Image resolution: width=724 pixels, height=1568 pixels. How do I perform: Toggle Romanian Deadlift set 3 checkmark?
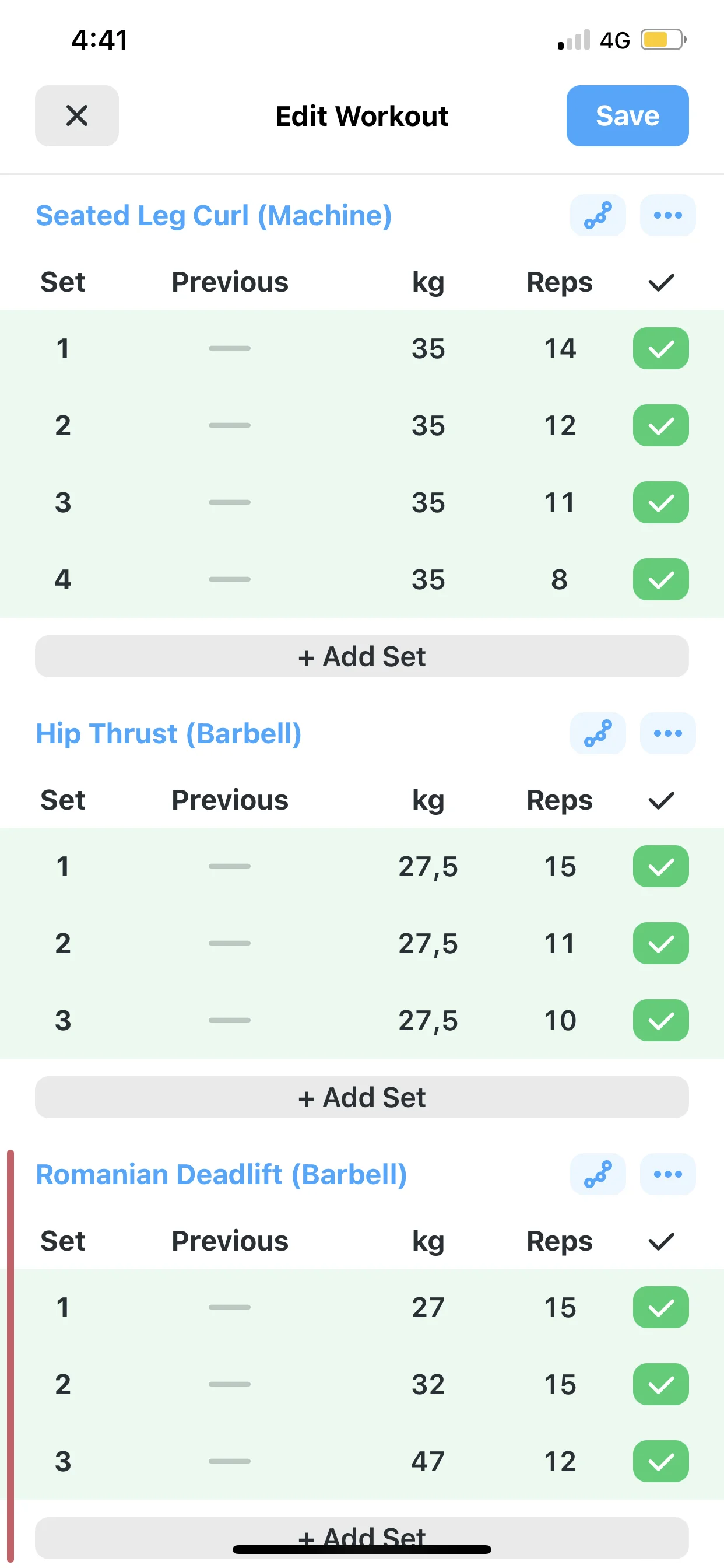coord(660,1461)
